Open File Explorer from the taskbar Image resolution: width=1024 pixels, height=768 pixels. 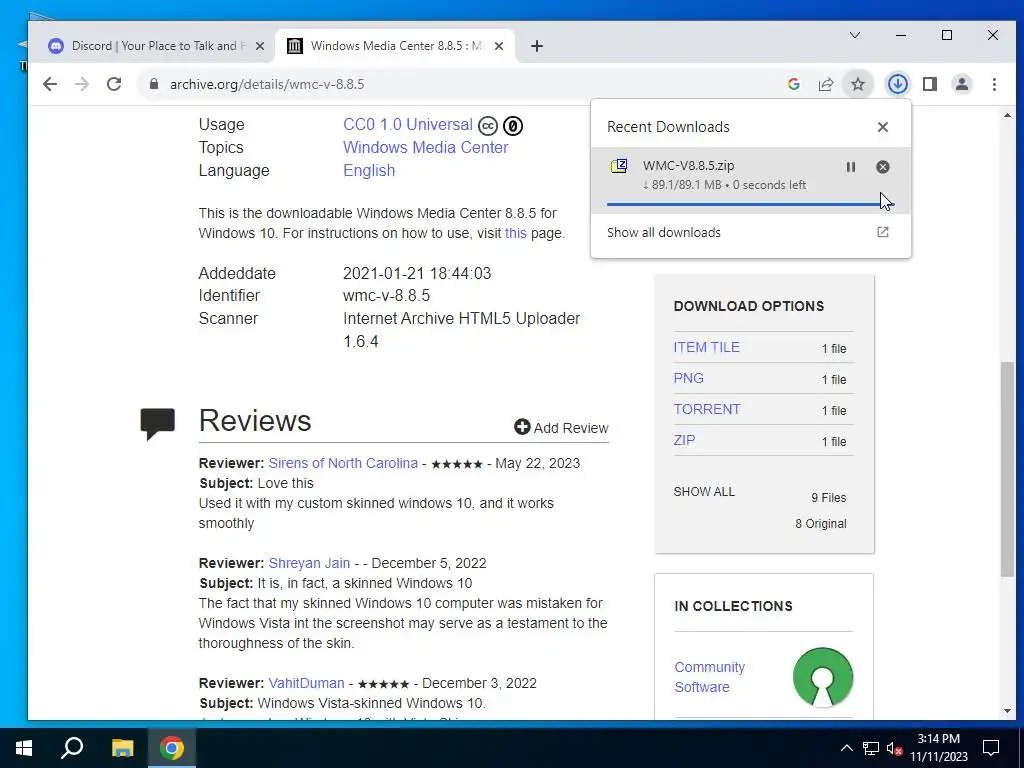(x=122, y=748)
